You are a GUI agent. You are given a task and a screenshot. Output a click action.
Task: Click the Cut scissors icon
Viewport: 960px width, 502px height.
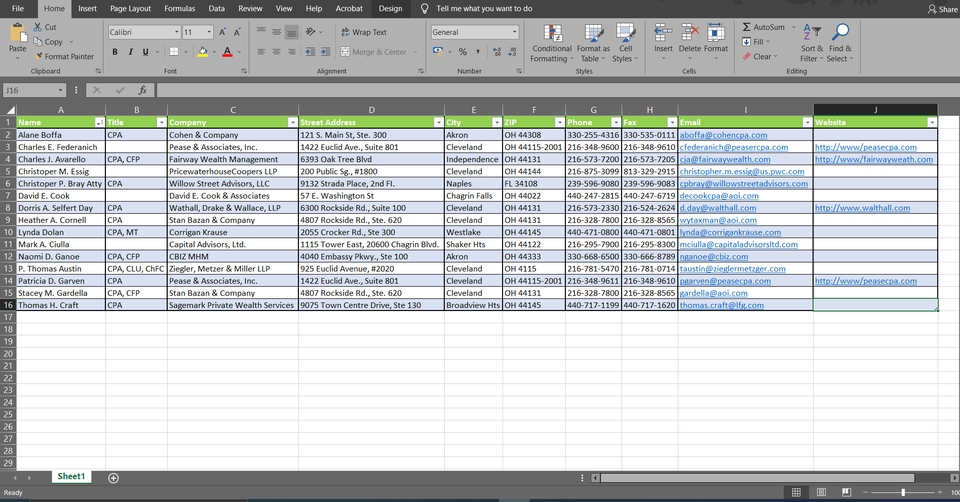point(38,27)
